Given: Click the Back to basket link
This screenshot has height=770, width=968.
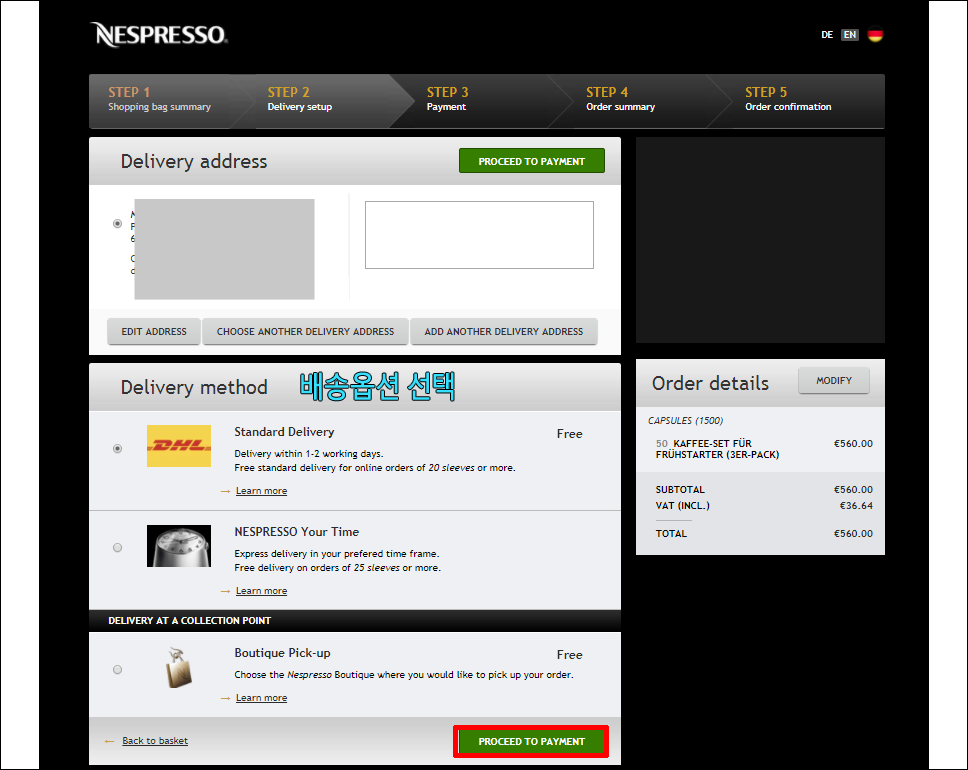Looking at the screenshot, I should [x=155, y=741].
